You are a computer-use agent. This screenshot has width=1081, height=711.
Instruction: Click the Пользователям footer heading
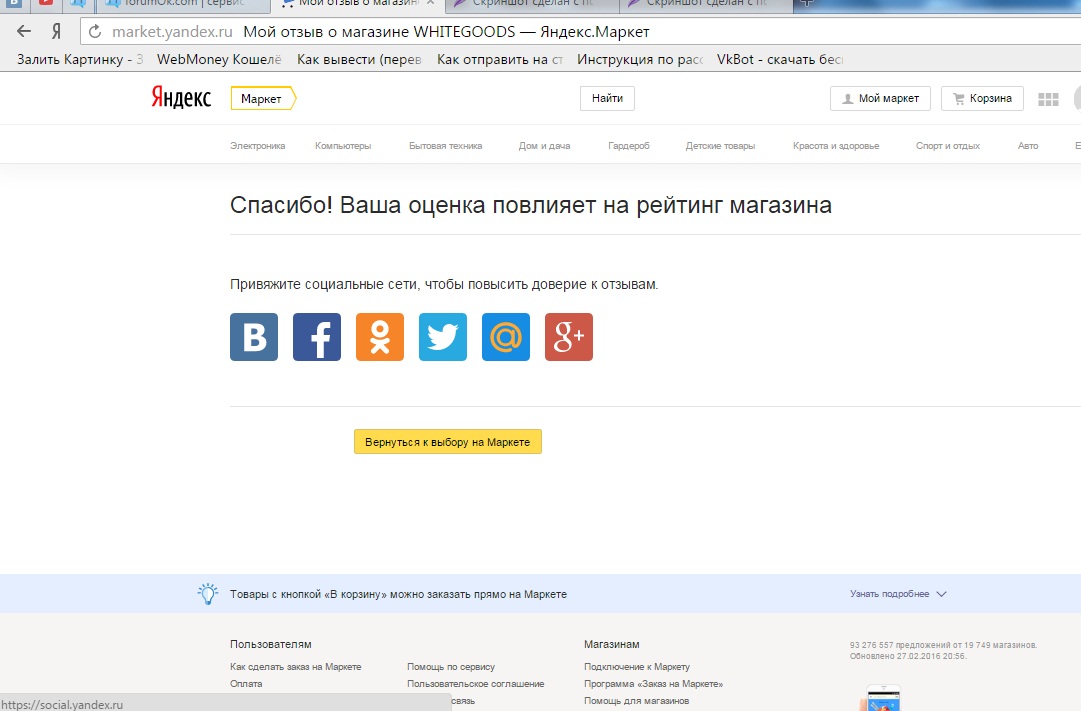click(x=271, y=644)
